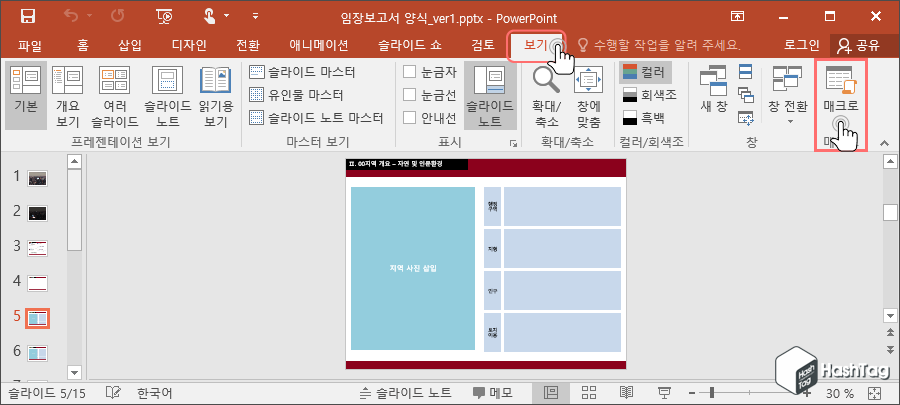Screen dimensions: 900x405
Task: Click 창에 맞춤 fit to window
Action: [x=588, y=95]
